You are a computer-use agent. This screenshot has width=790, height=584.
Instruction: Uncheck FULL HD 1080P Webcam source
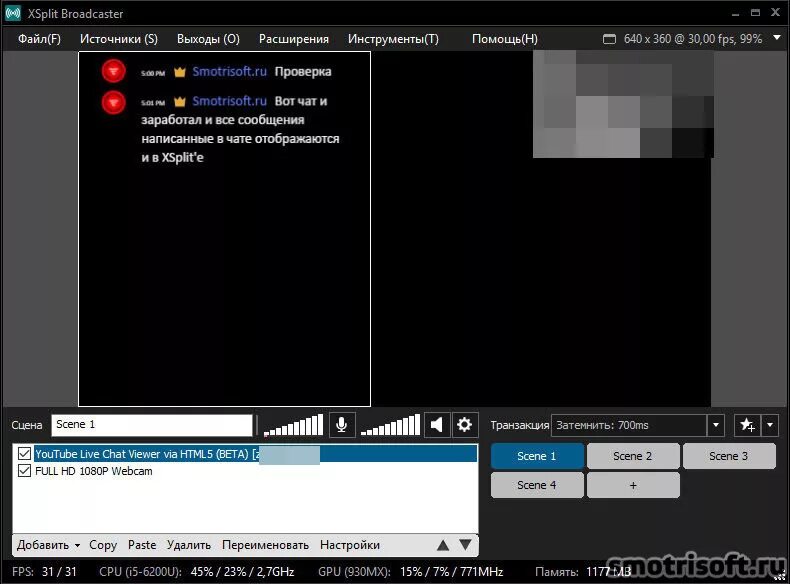(24, 471)
